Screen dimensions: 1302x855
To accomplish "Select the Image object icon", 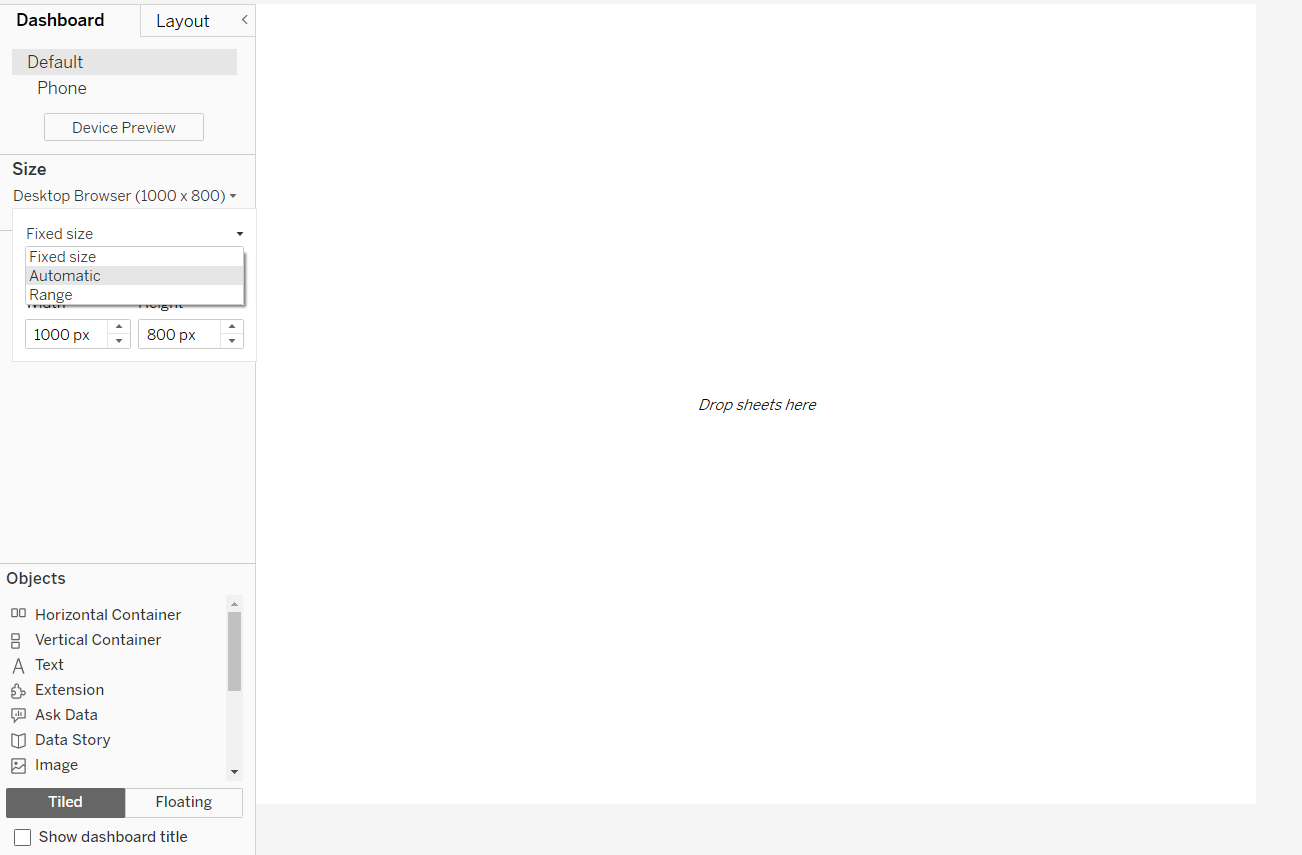I will tap(17, 765).
